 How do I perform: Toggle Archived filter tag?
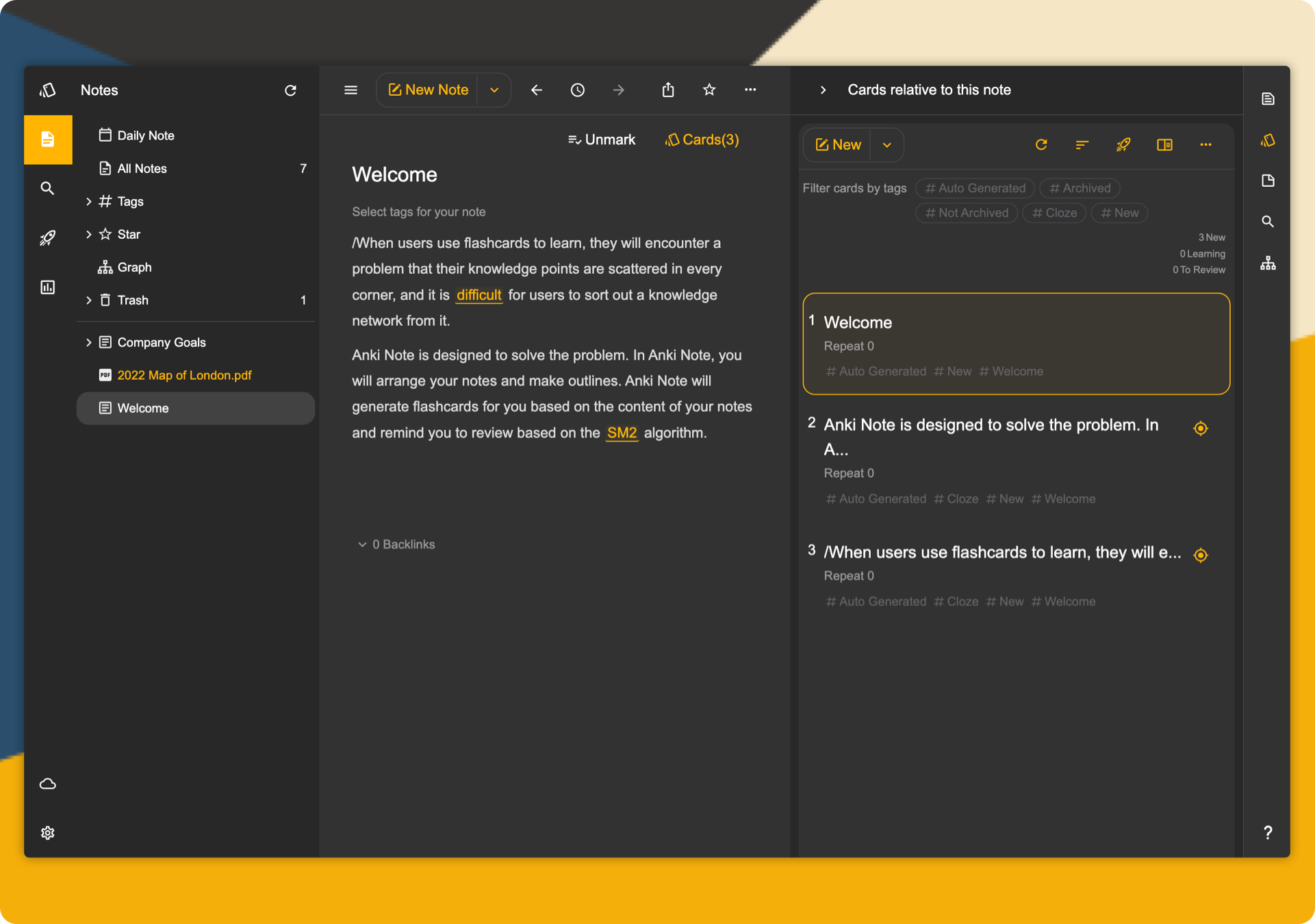click(1080, 188)
